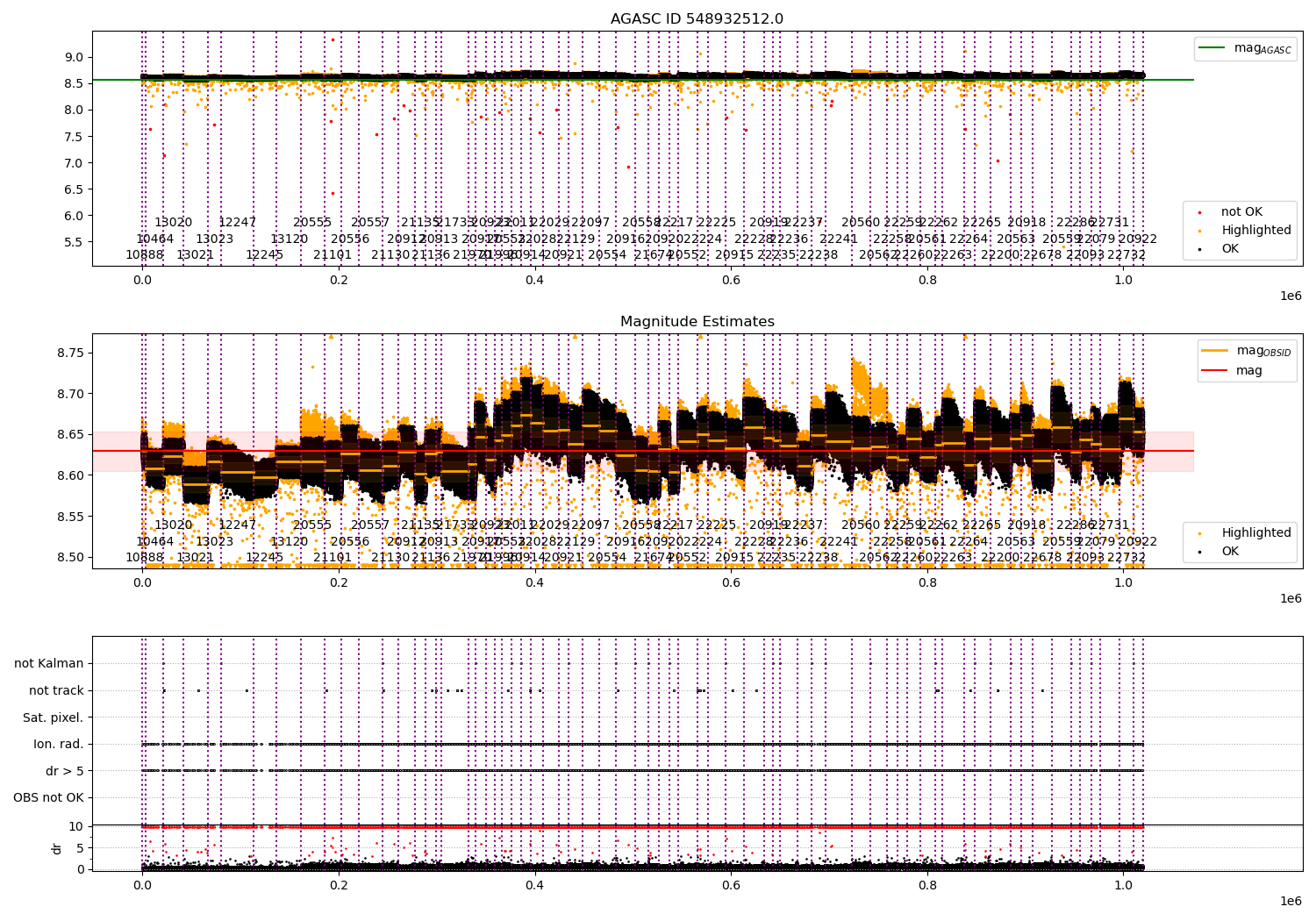Click obsid label 13023 in top plot

(x=215, y=239)
